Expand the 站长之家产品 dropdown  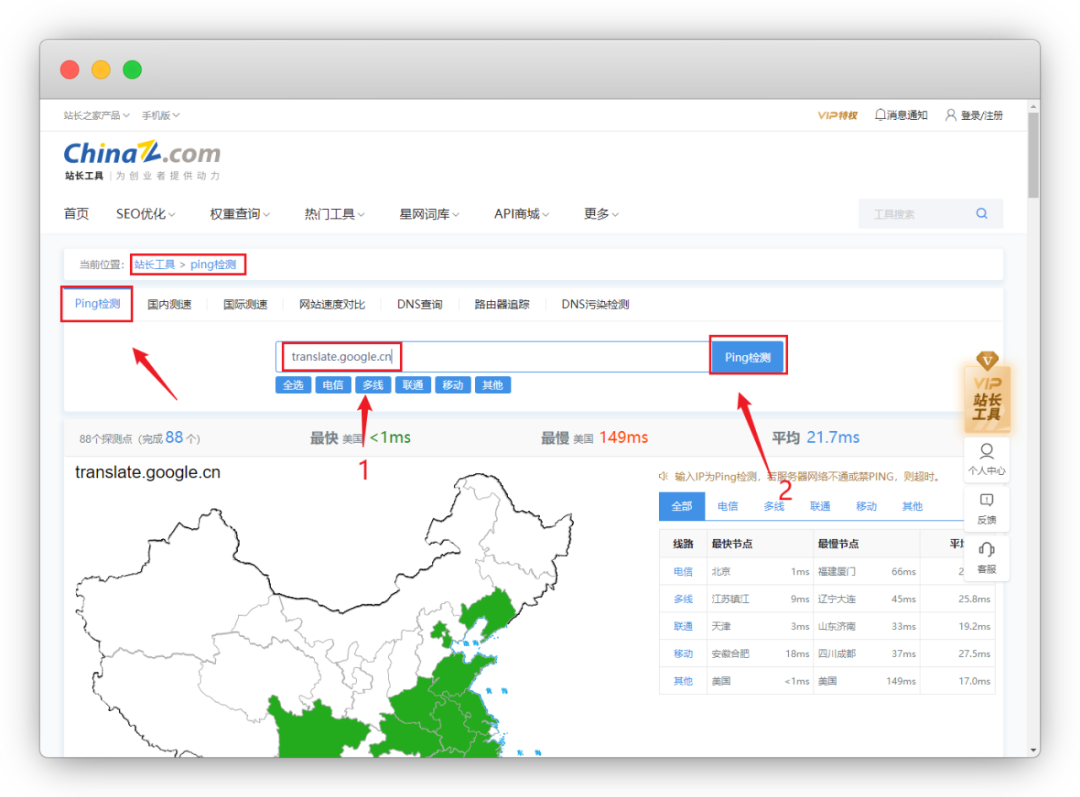pos(96,115)
